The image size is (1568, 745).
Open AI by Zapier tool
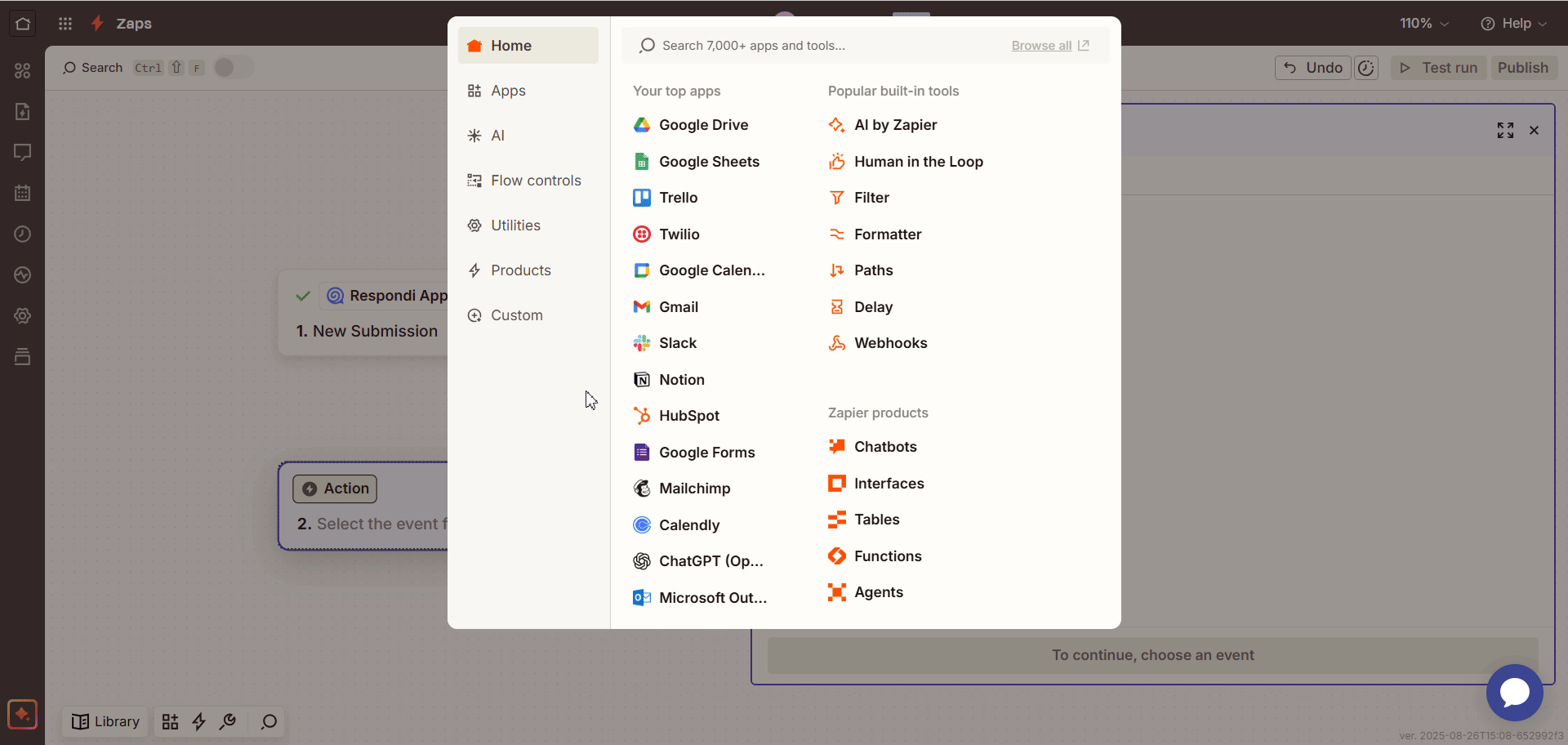883,125
